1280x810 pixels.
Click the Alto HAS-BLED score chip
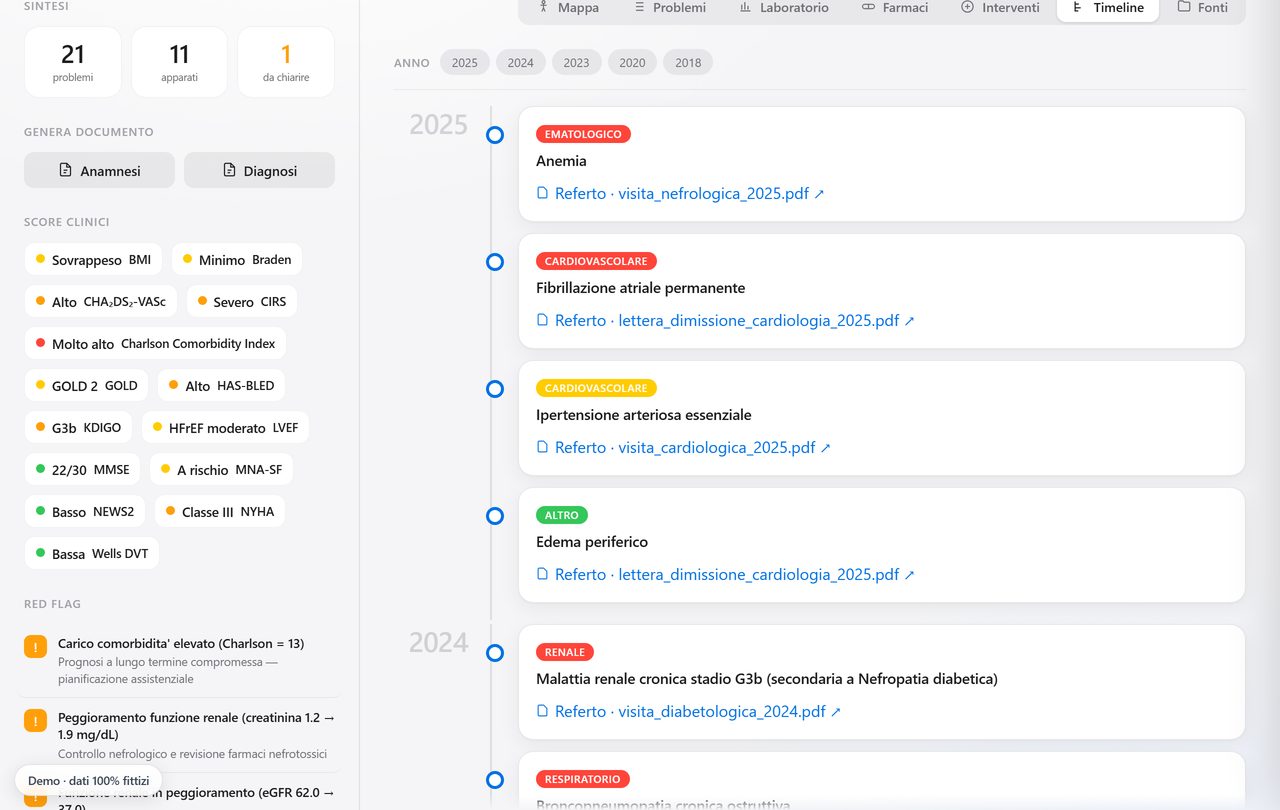click(x=221, y=386)
